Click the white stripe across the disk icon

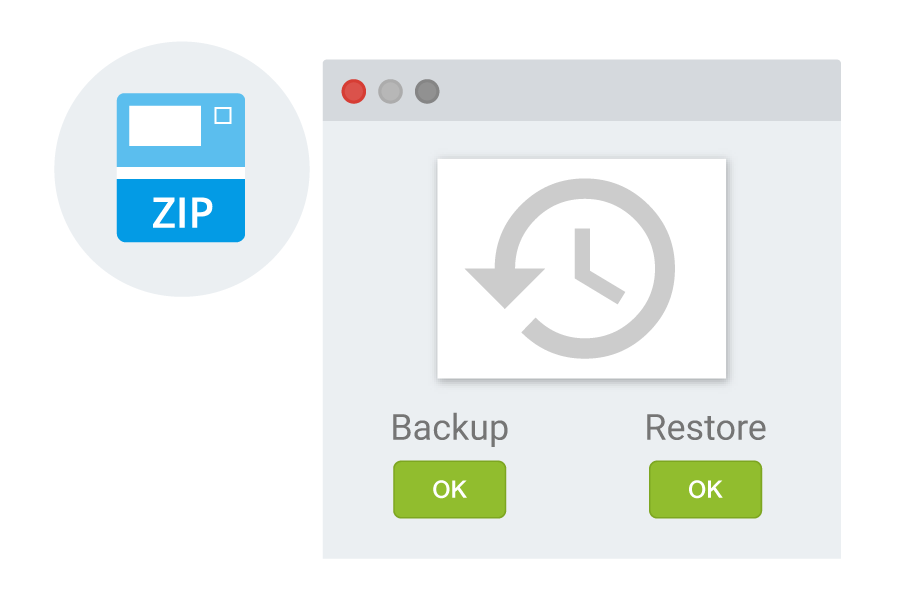point(181,173)
